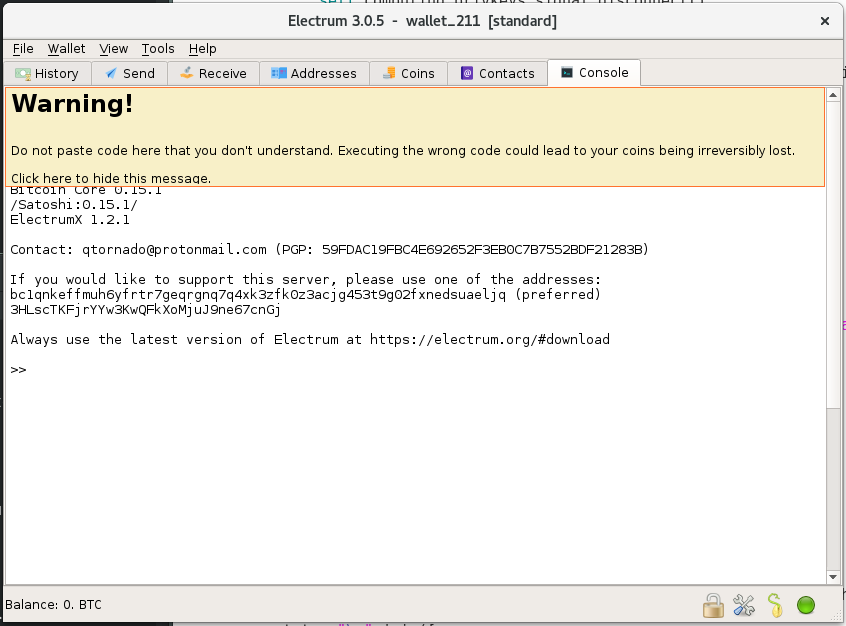Select the Console tab
The height and width of the screenshot is (626, 846).
(594, 73)
